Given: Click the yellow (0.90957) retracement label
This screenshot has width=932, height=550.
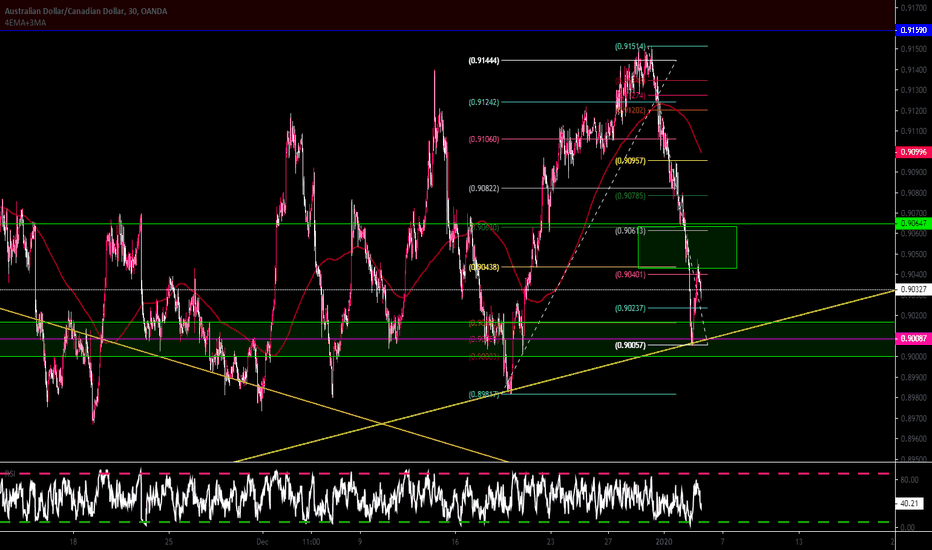Looking at the screenshot, I should click(630, 161).
